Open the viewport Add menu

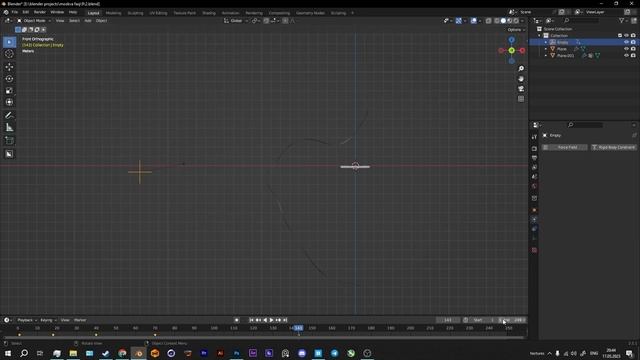click(x=88, y=21)
